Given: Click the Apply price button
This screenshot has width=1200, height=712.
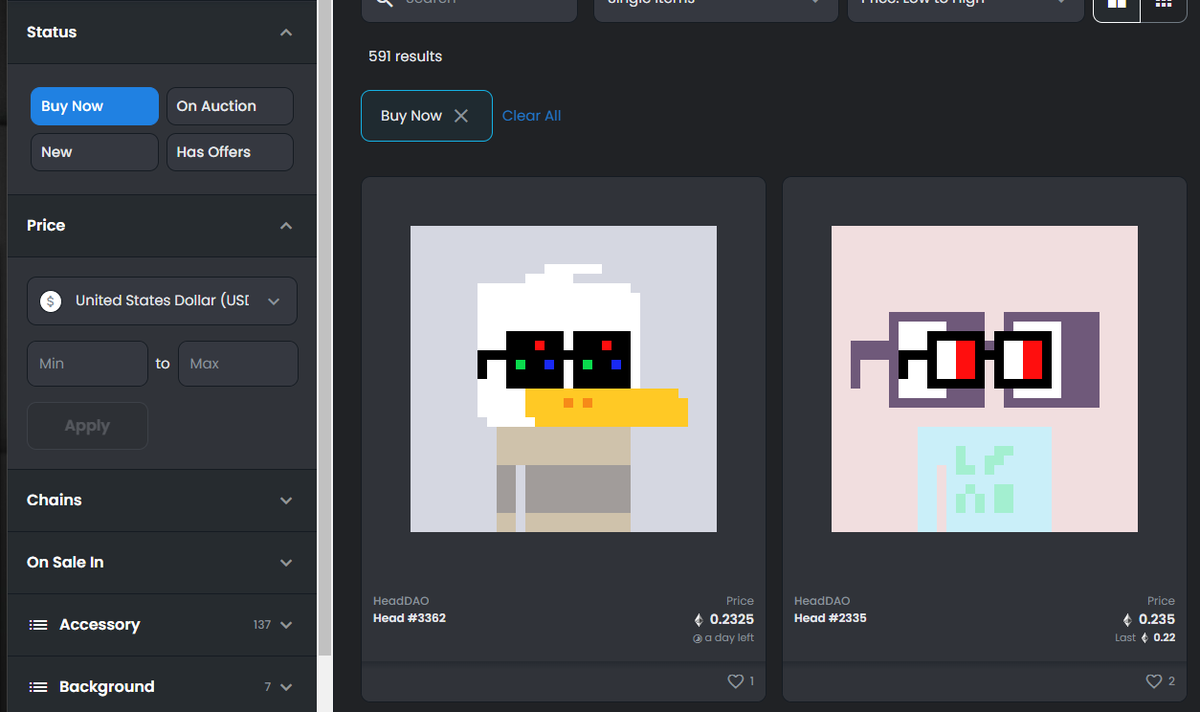Looking at the screenshot, I should pos(87,426).
